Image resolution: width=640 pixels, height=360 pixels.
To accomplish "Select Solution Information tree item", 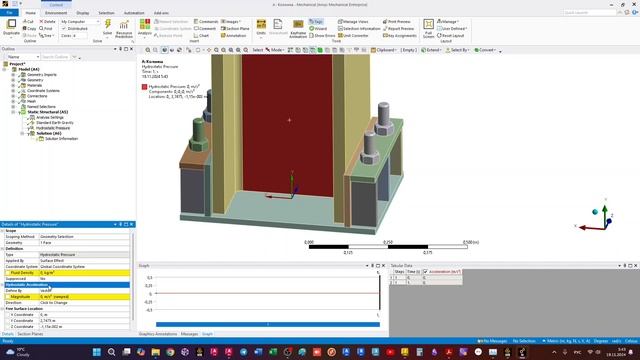I will click(x=61, y=139).
